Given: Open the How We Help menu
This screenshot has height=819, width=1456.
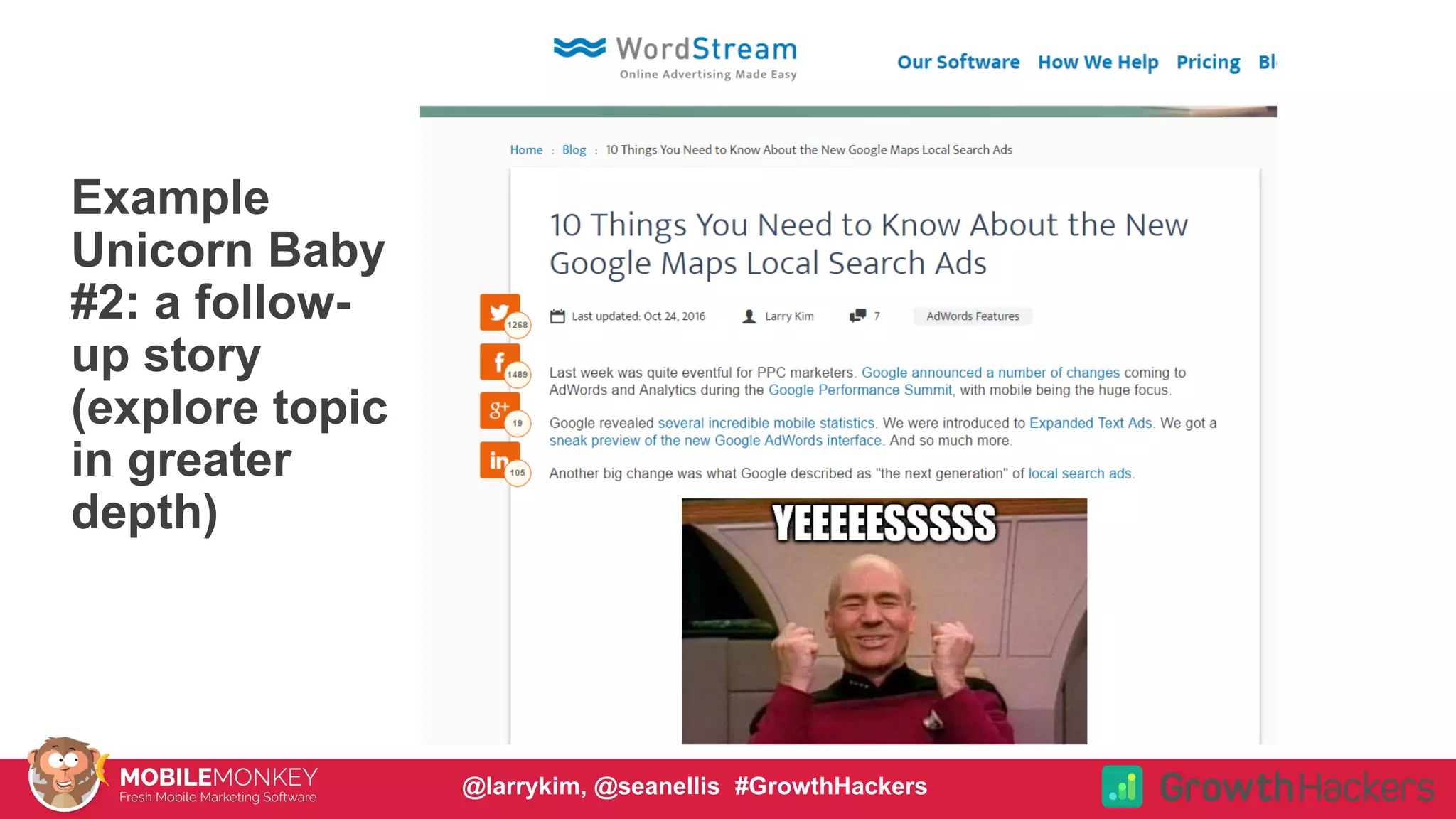Looking at the screenshot, I should click(1098, 62).
